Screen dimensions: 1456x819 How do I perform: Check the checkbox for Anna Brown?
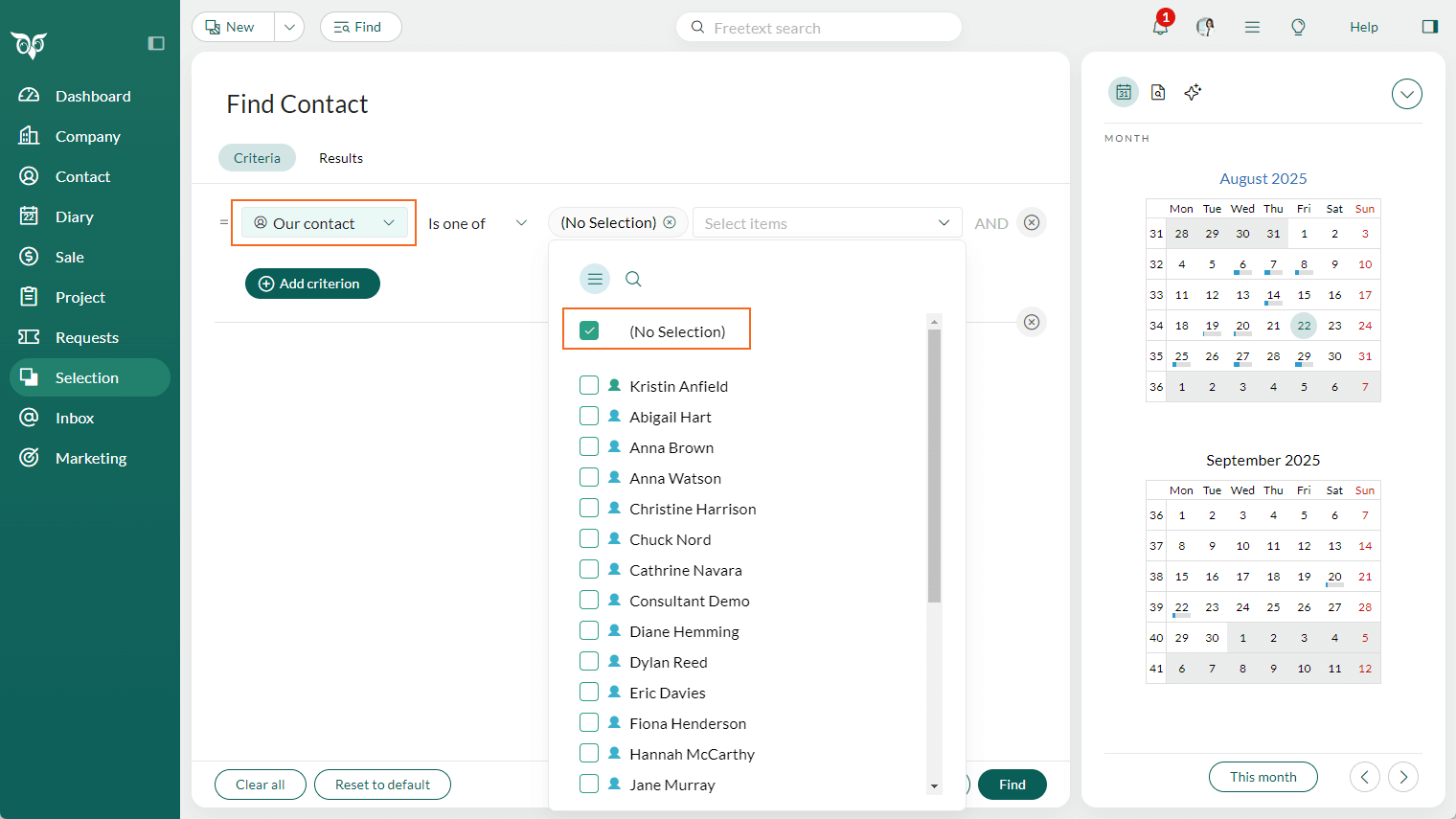click(589, 446)
